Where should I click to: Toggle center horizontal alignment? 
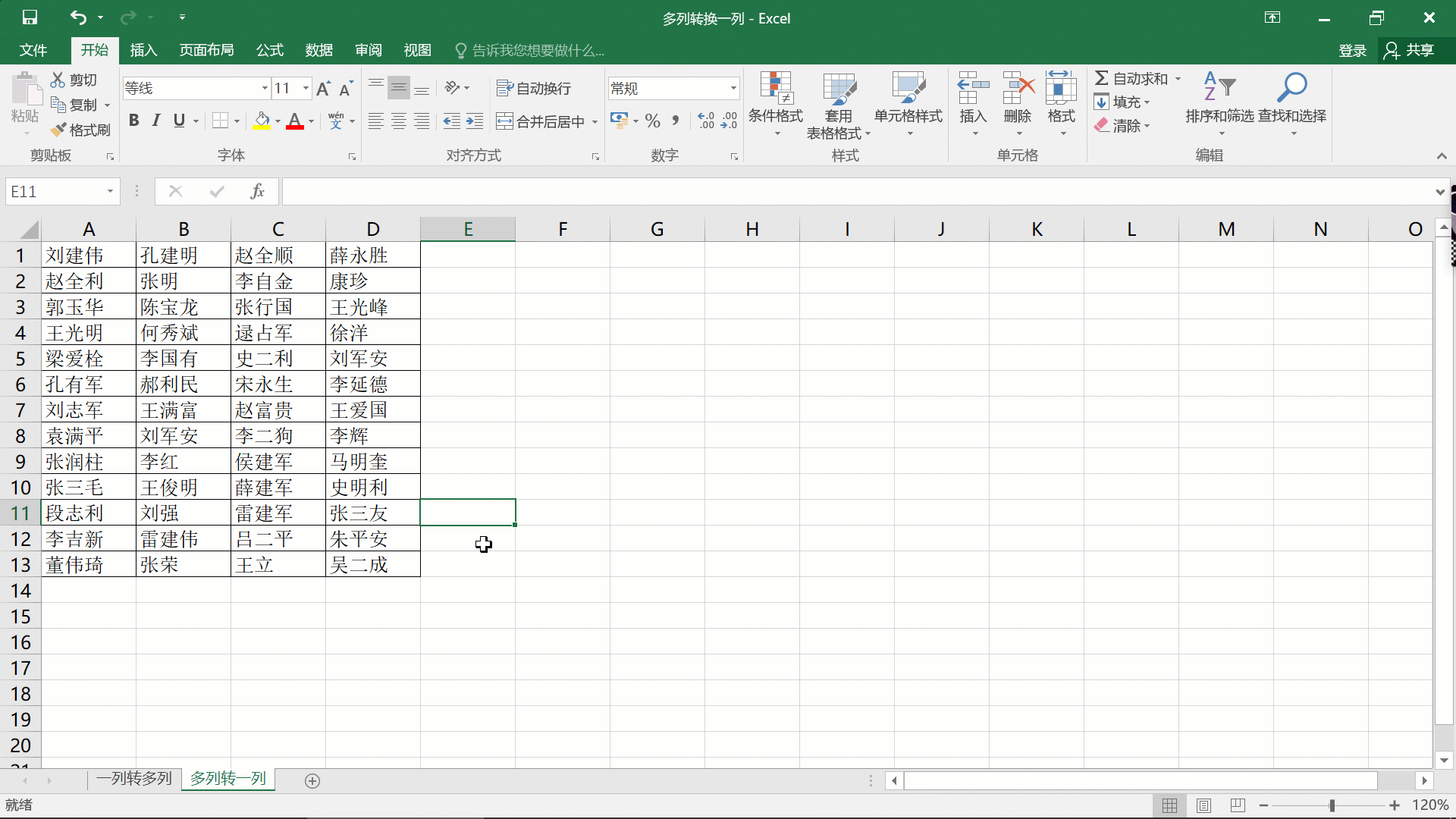tap(399, 121)
